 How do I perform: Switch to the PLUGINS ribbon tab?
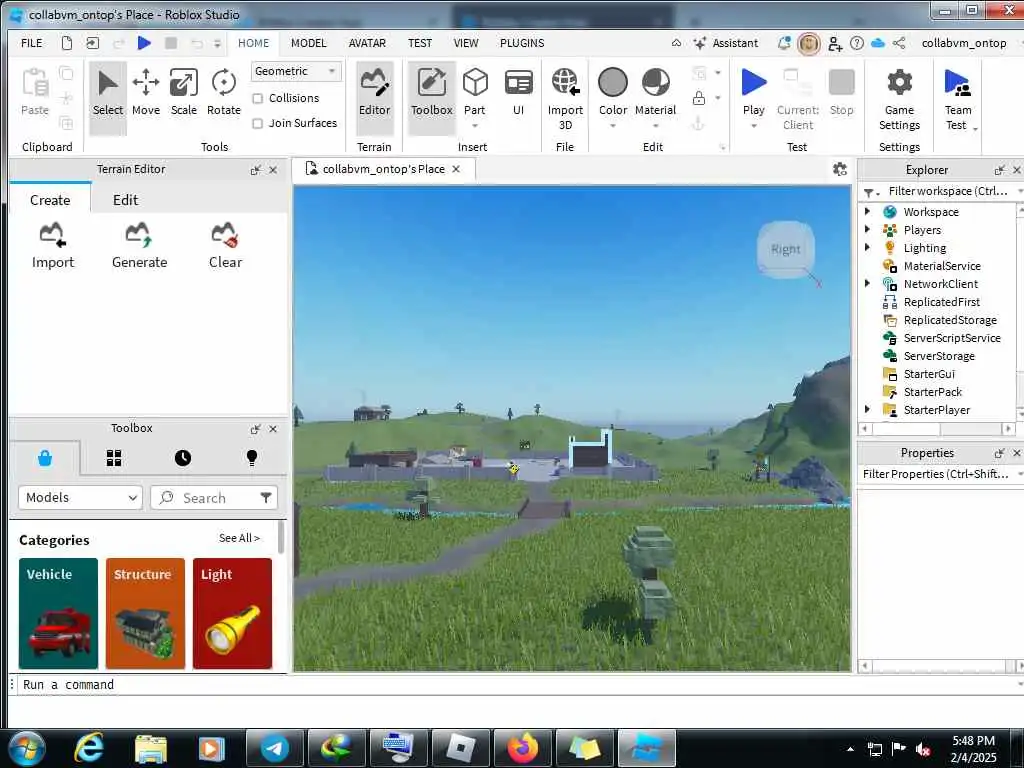click(522, 43)
